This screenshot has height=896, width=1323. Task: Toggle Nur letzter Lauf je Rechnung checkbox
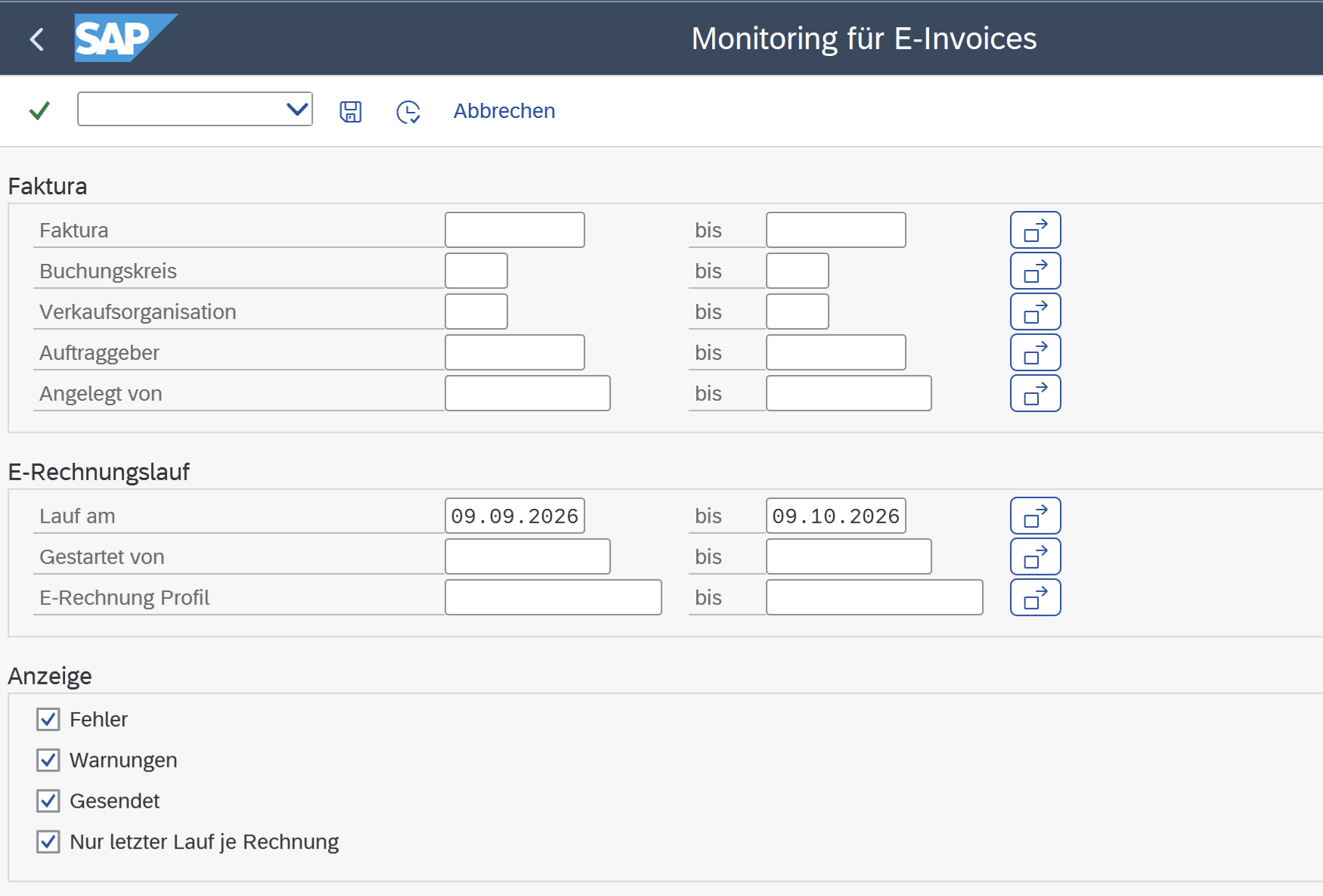point(48,842)
